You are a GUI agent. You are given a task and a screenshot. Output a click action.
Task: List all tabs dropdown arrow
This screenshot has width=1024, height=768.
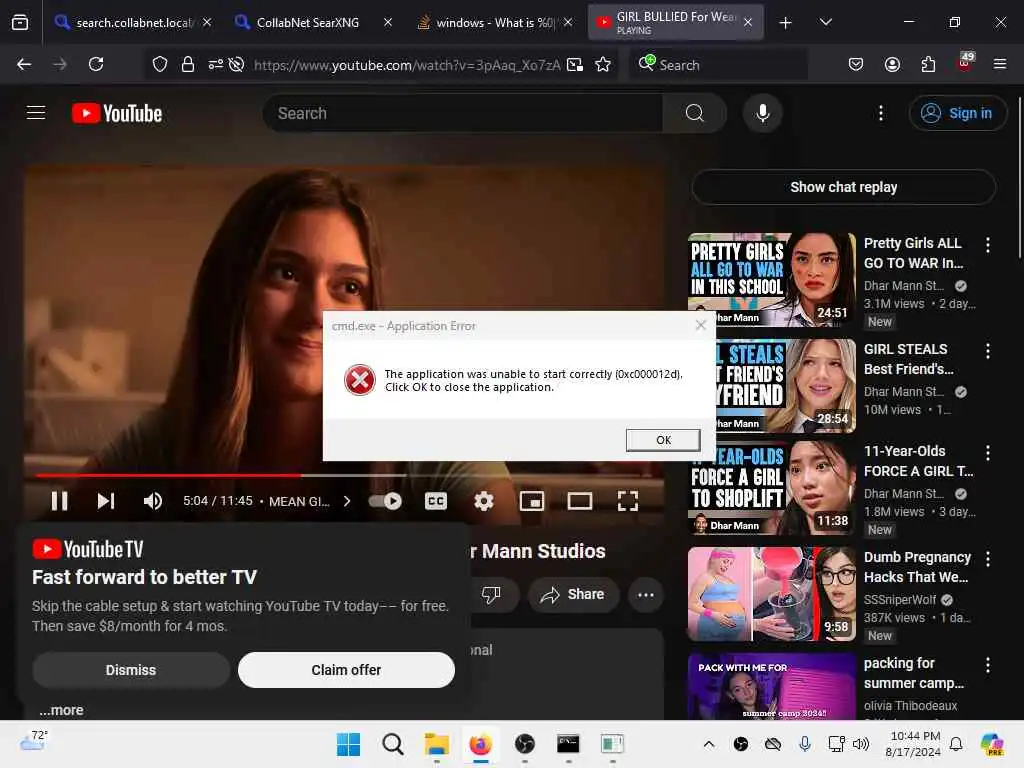[x=825, y=22]
